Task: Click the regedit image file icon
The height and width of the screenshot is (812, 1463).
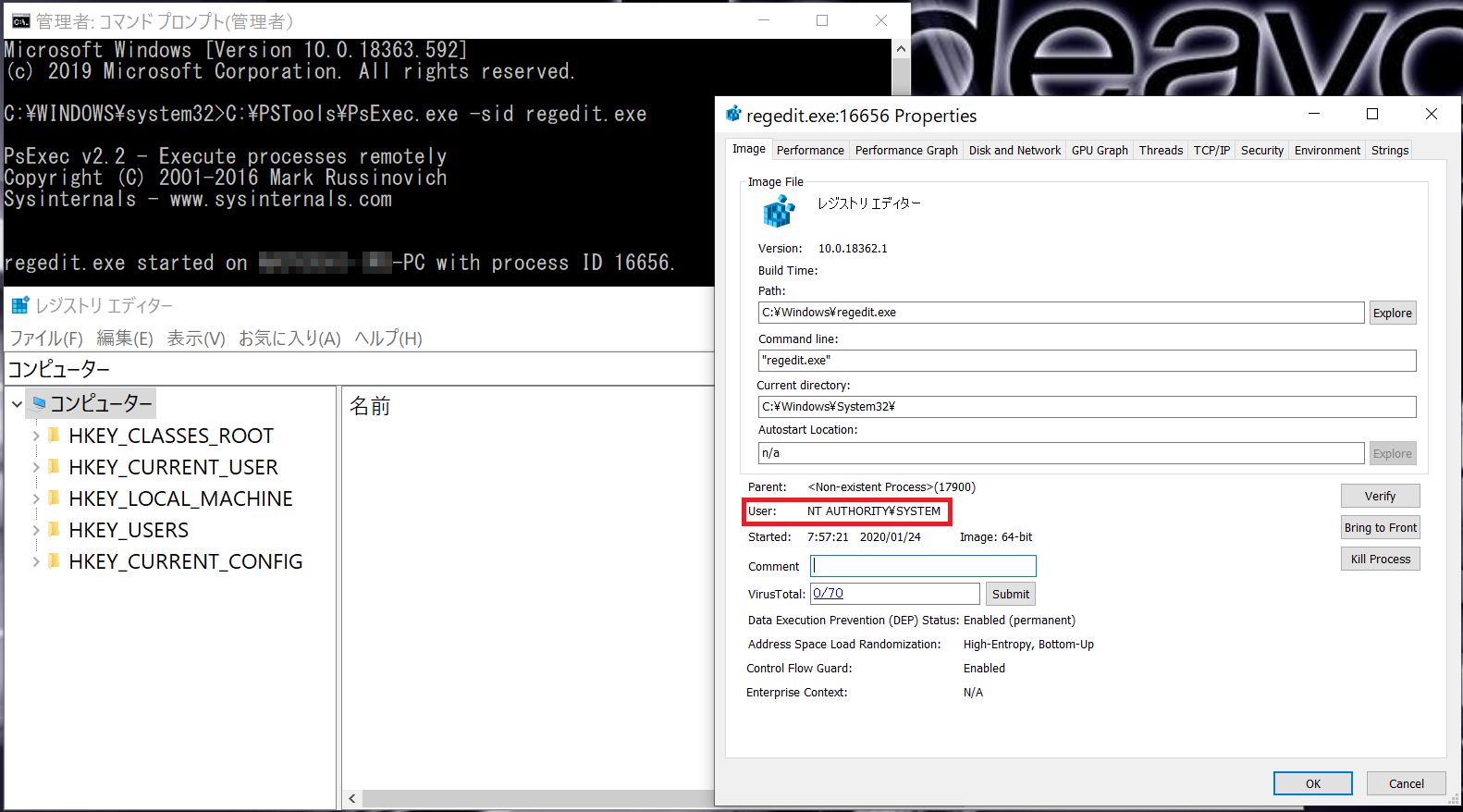Action: pos(779,212)
